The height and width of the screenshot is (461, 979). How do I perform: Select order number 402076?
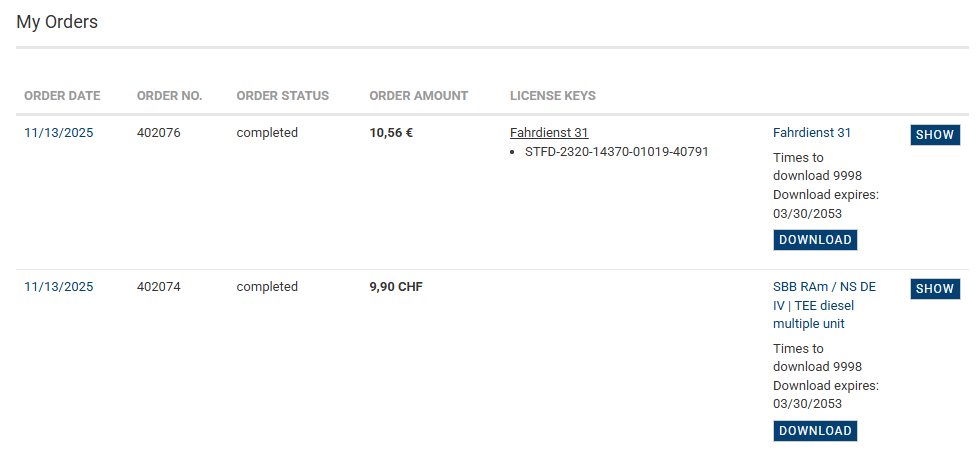(x=159, y=133)
